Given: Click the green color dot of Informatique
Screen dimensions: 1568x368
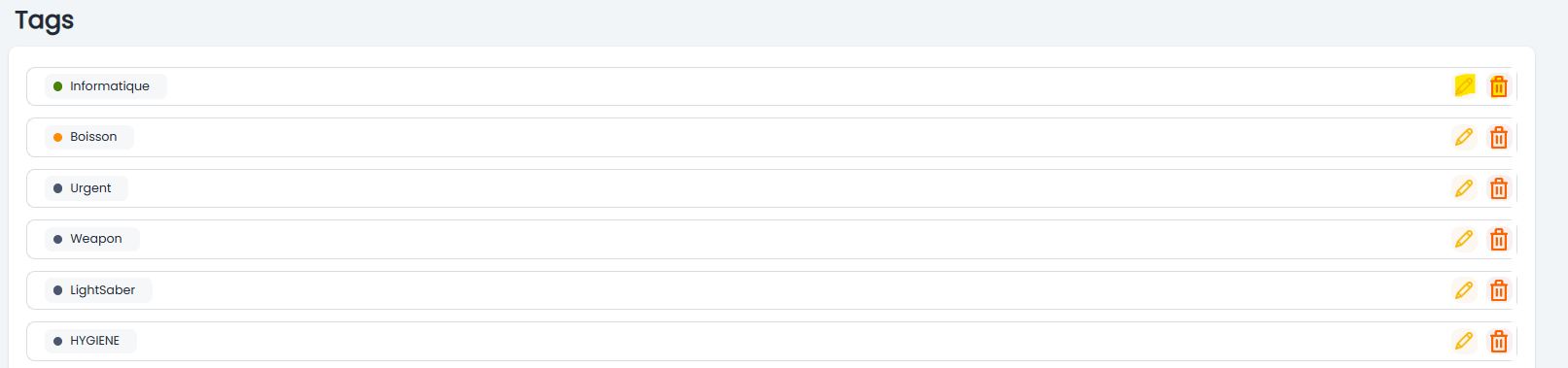Looking at the screenshot, I should click(58, 86).
